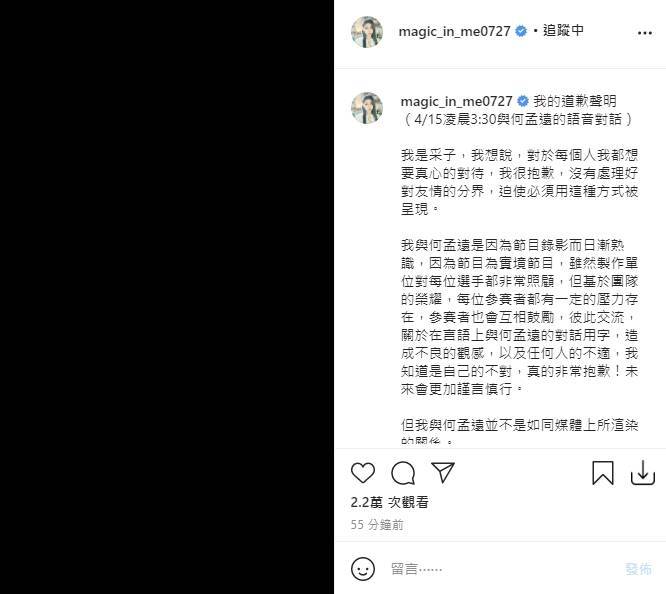Click the caption text 我的道歉聲明

pos(575,101)
